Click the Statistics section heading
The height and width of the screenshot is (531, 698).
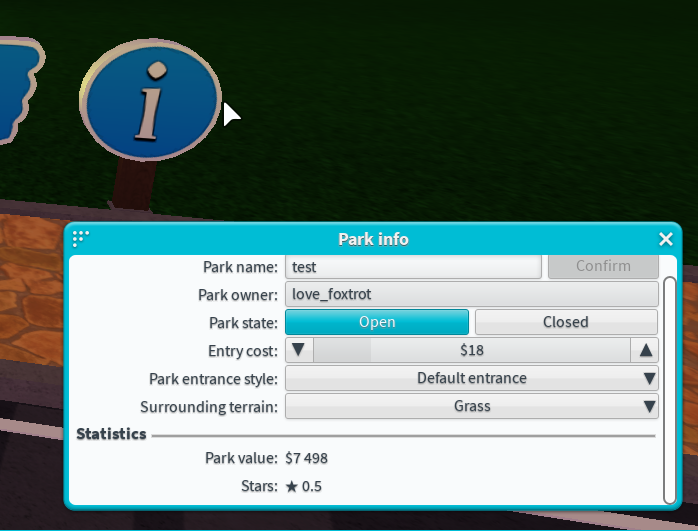point(111,434)
